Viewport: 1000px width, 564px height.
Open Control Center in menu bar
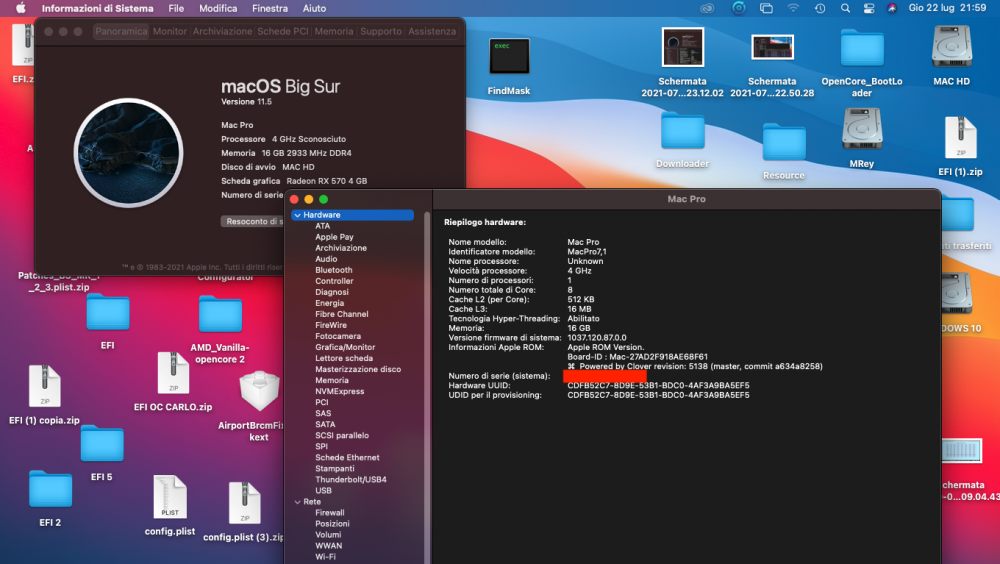point(869,8)
